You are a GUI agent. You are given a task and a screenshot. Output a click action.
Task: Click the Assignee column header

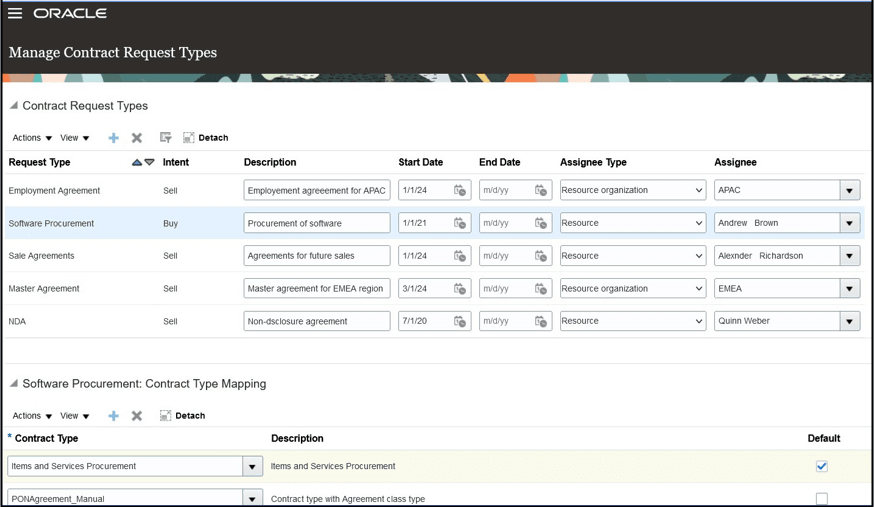[735, 162]
